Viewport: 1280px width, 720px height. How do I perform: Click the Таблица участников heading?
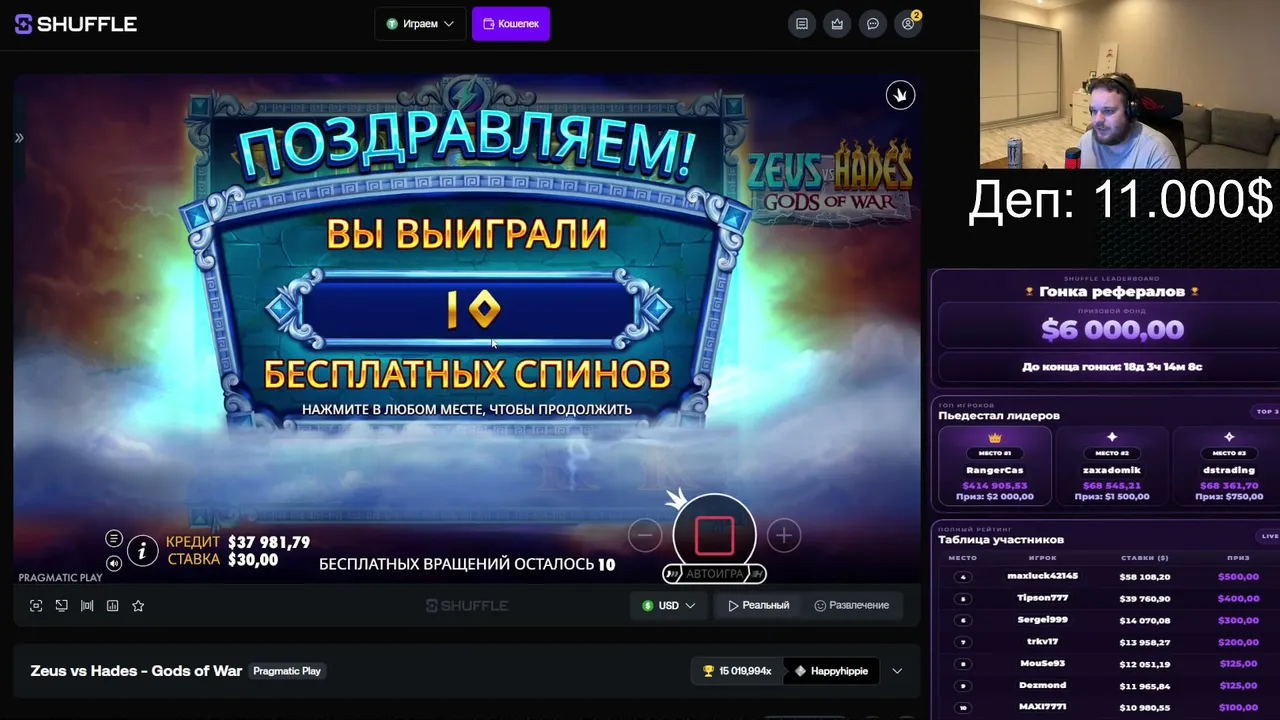tap(1001, 540)
